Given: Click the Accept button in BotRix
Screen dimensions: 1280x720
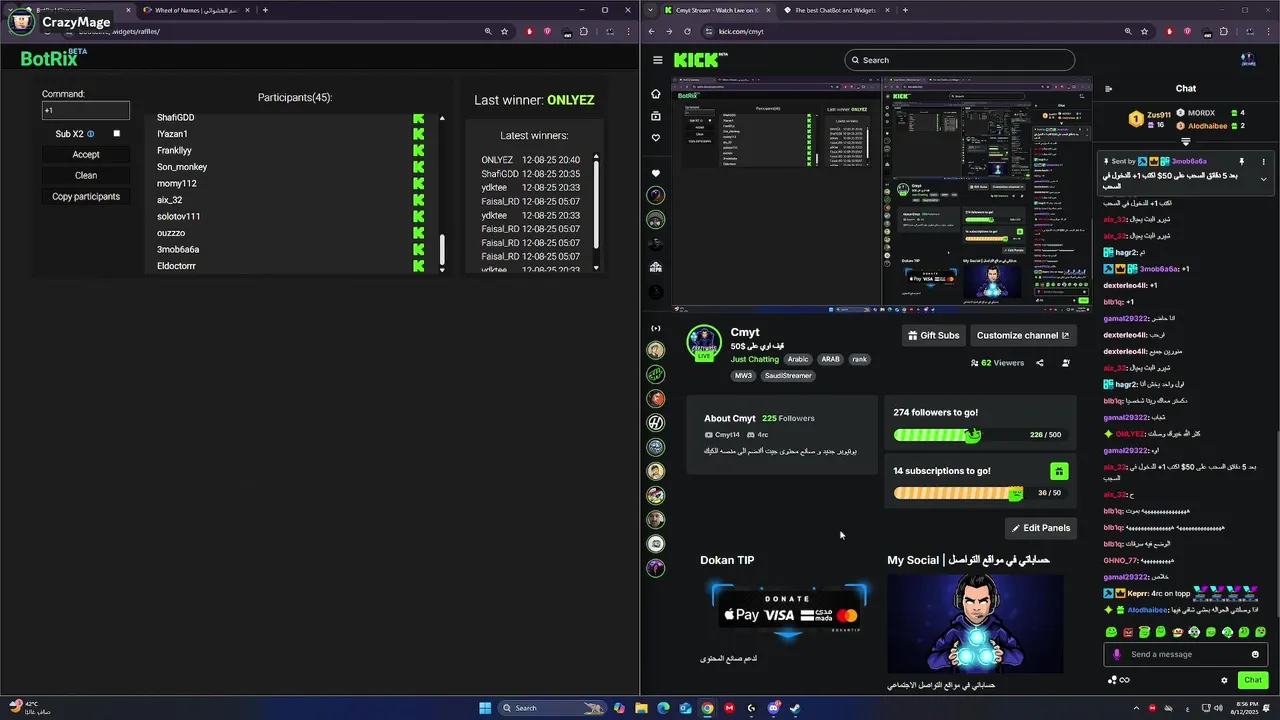Looking at the screenshot, I should click(86, 154).
